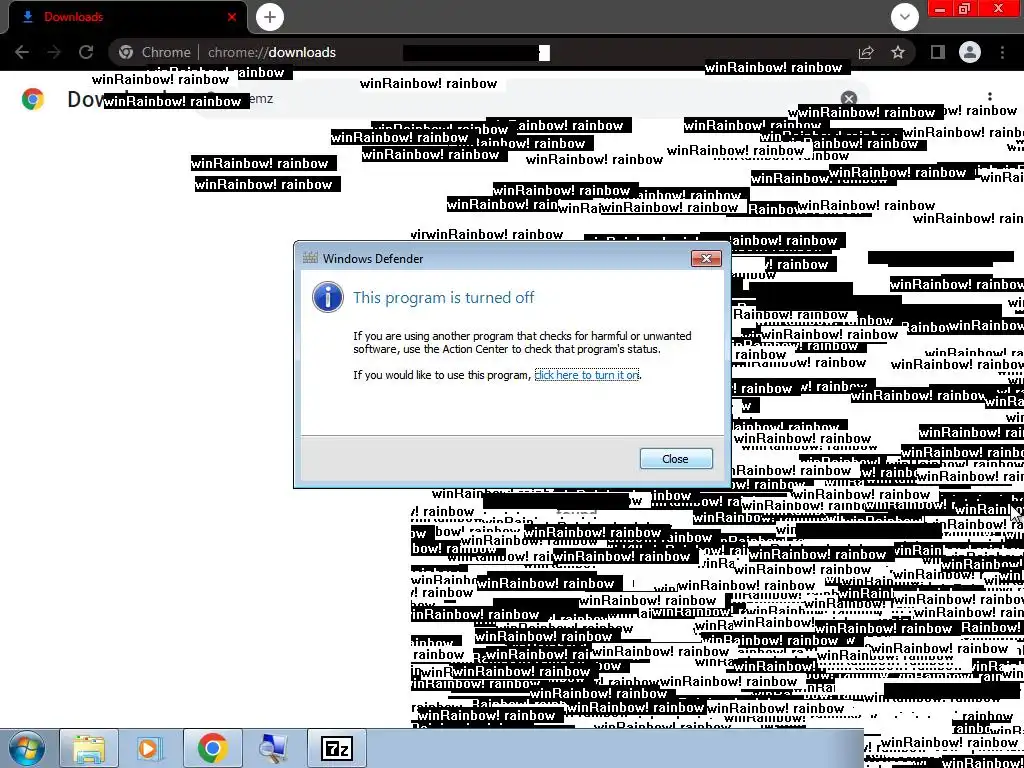Open Windows Explorer from taskbar
The height and width of the screenshot is (768, 1024).
(x=89, y=748)
